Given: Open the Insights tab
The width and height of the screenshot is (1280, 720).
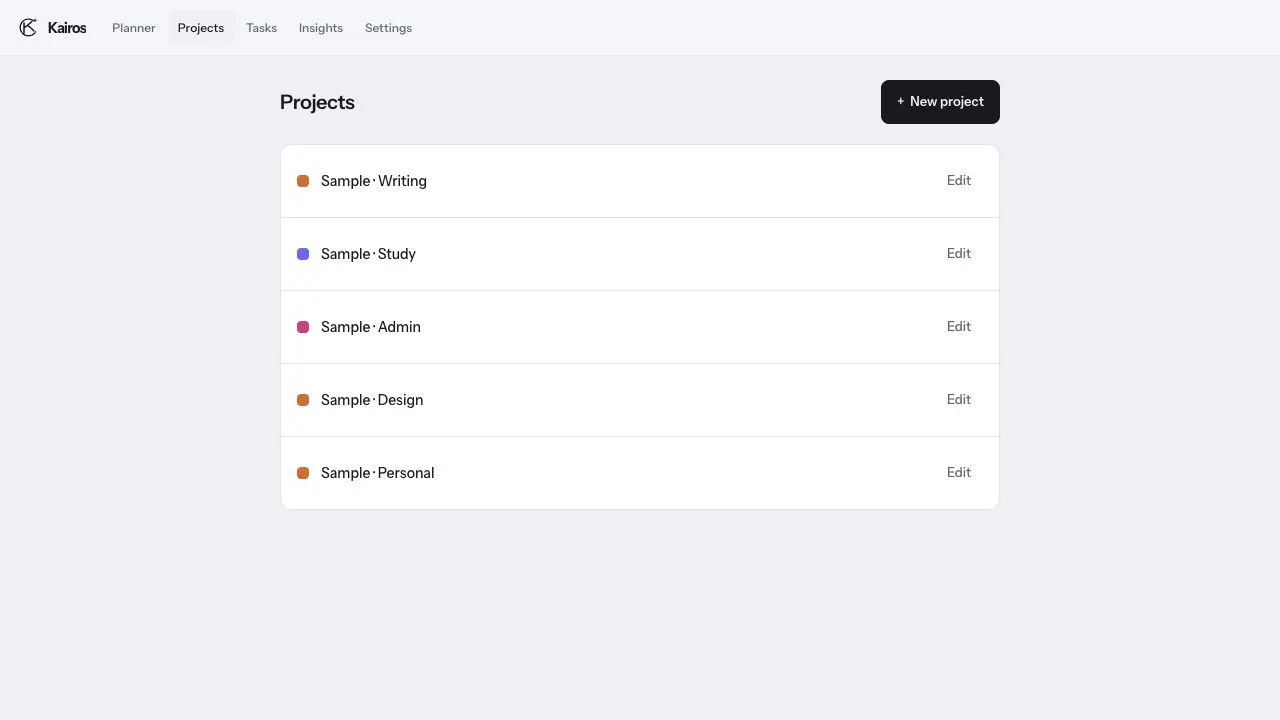Looking at the screenshot, I should click(321, 28).
